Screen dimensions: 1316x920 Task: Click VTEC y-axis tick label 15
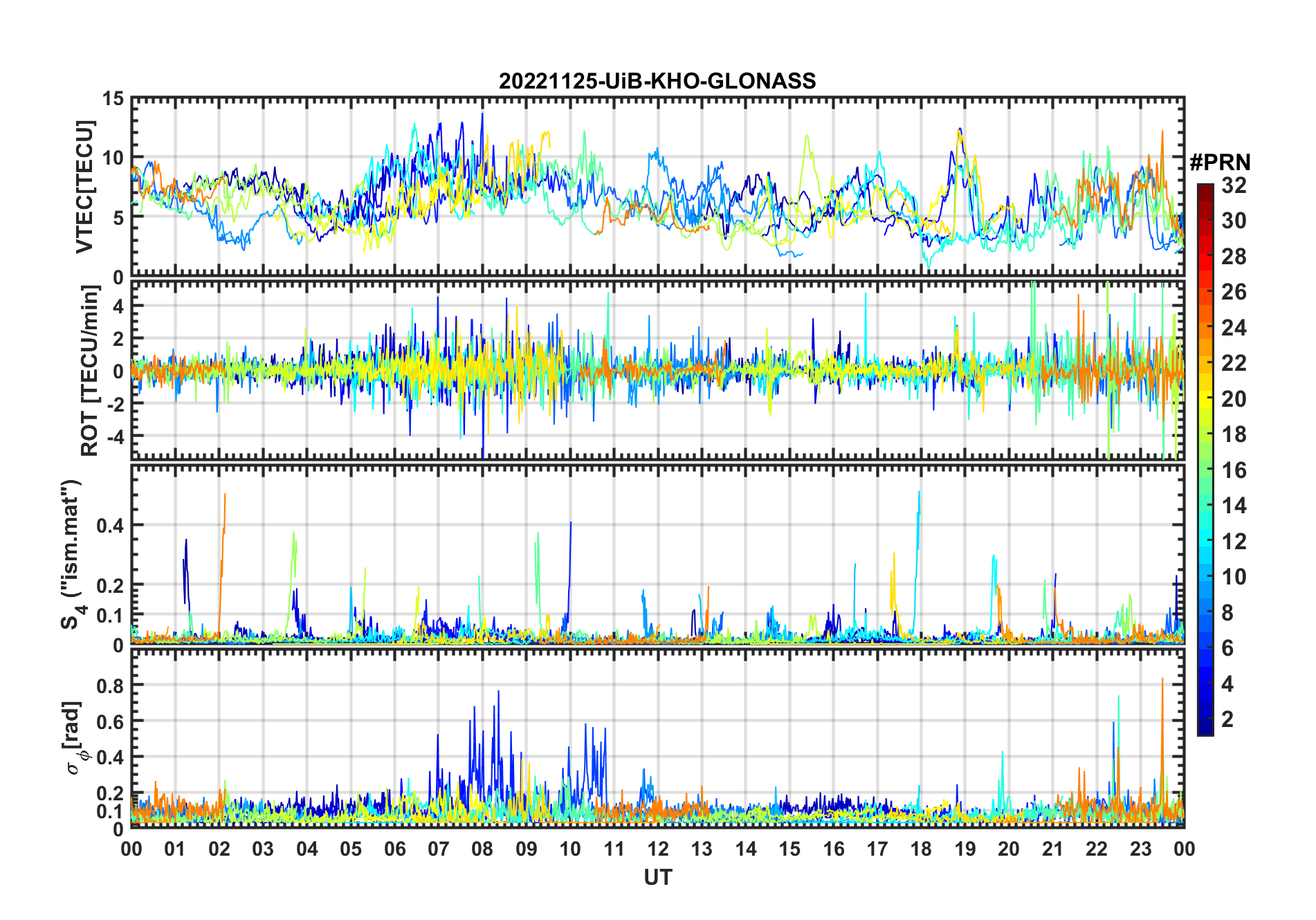coord(113,99)
